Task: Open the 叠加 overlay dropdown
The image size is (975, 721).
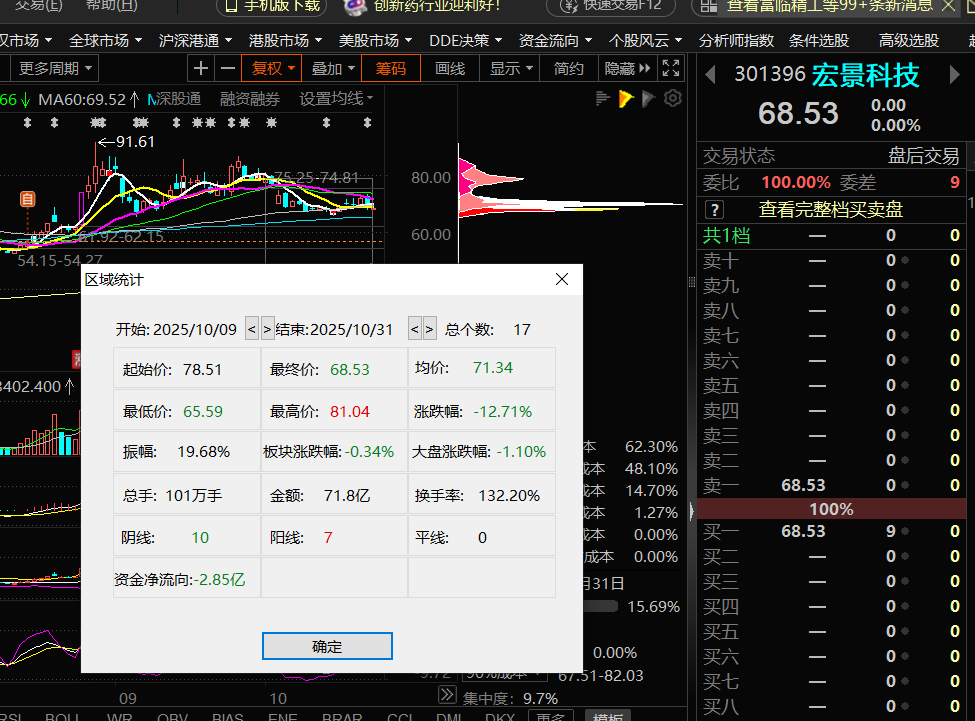Action: 333,68
